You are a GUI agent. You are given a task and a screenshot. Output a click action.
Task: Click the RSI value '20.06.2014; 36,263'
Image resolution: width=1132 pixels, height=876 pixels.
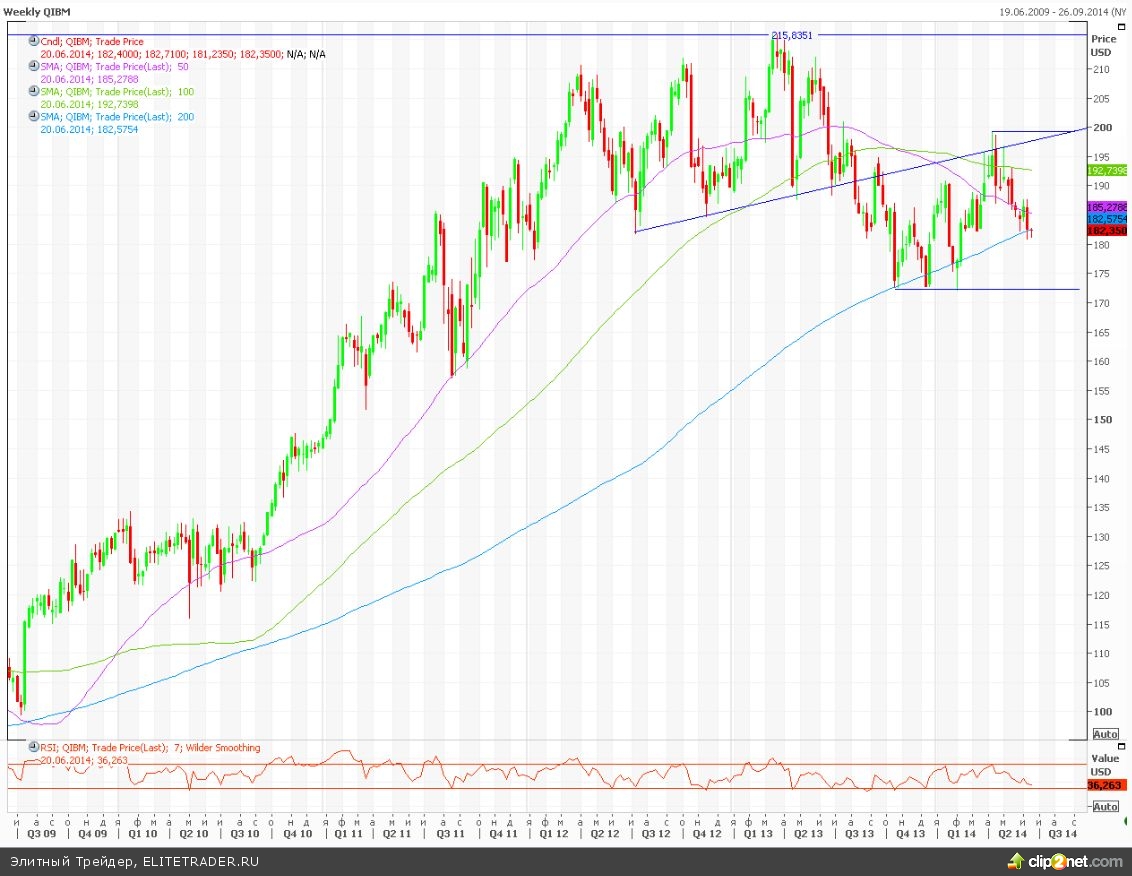(x=84, y=760)
